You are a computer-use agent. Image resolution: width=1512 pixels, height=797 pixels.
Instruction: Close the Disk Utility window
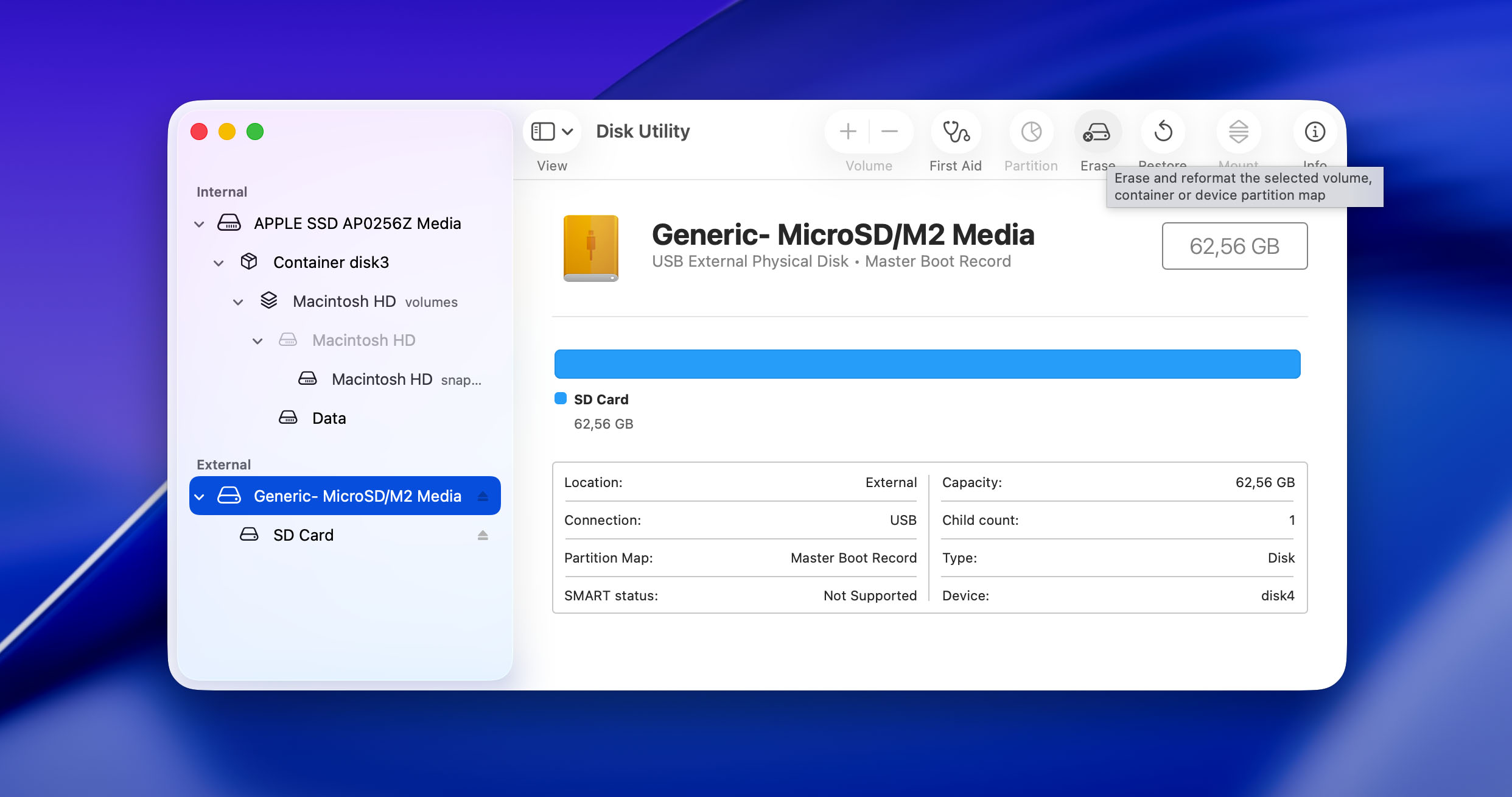tap(199, 132)
